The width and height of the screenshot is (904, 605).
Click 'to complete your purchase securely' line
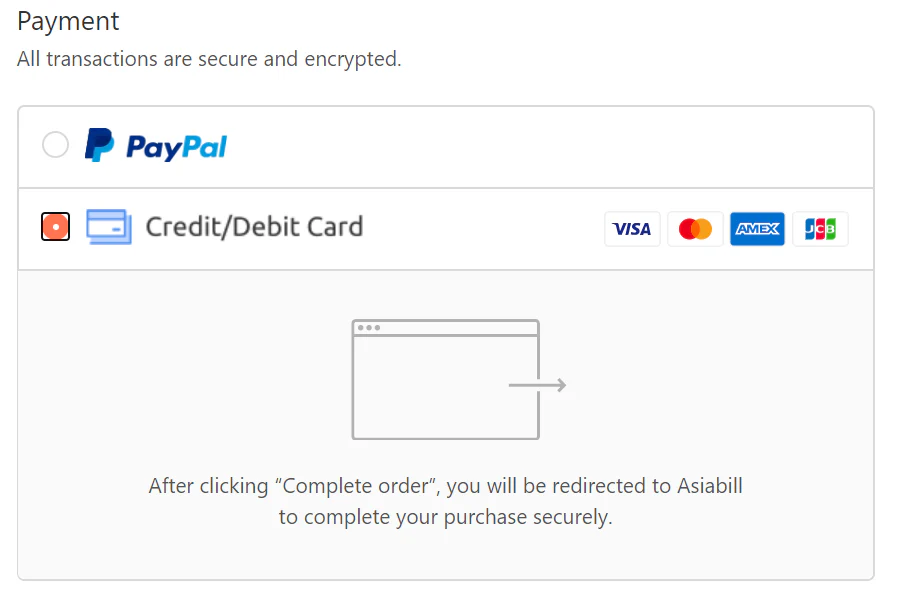(x=445, y=517)
